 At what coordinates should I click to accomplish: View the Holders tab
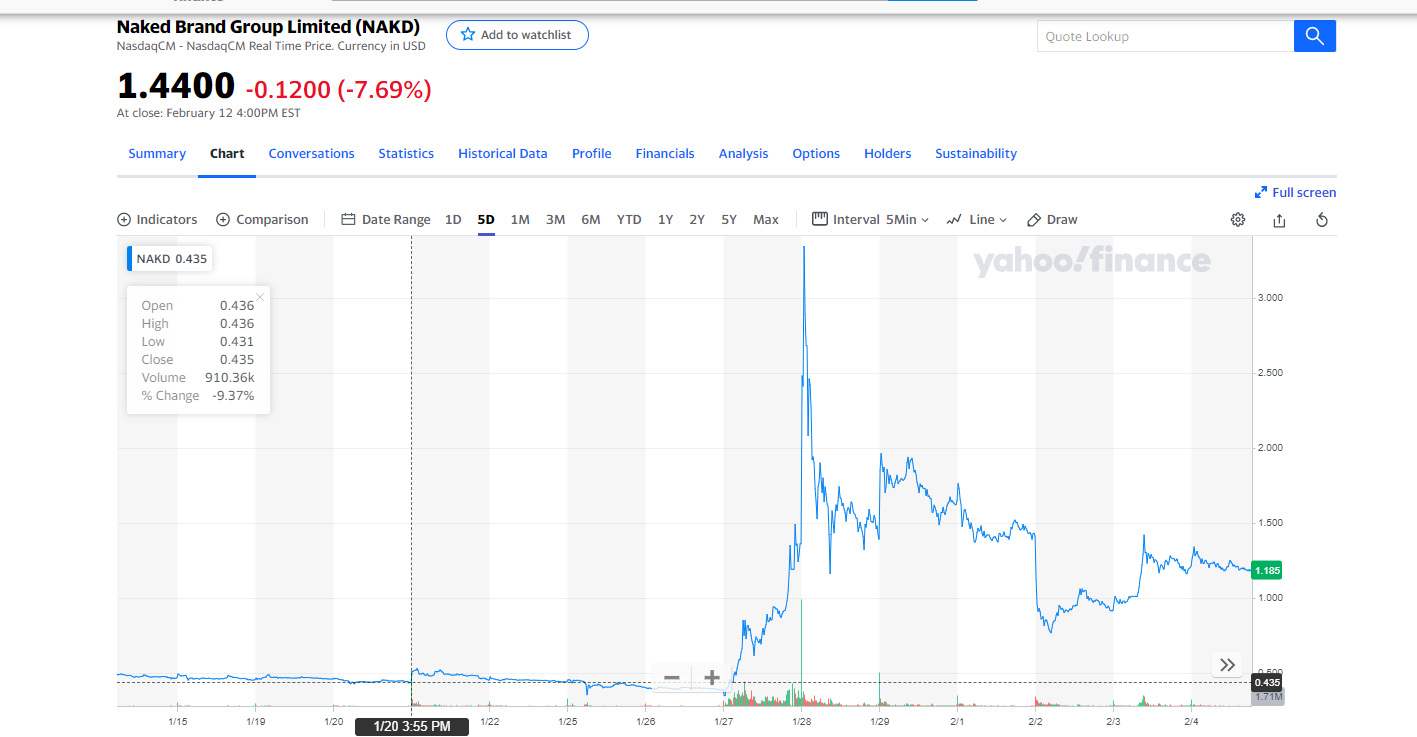click(888, 154)
